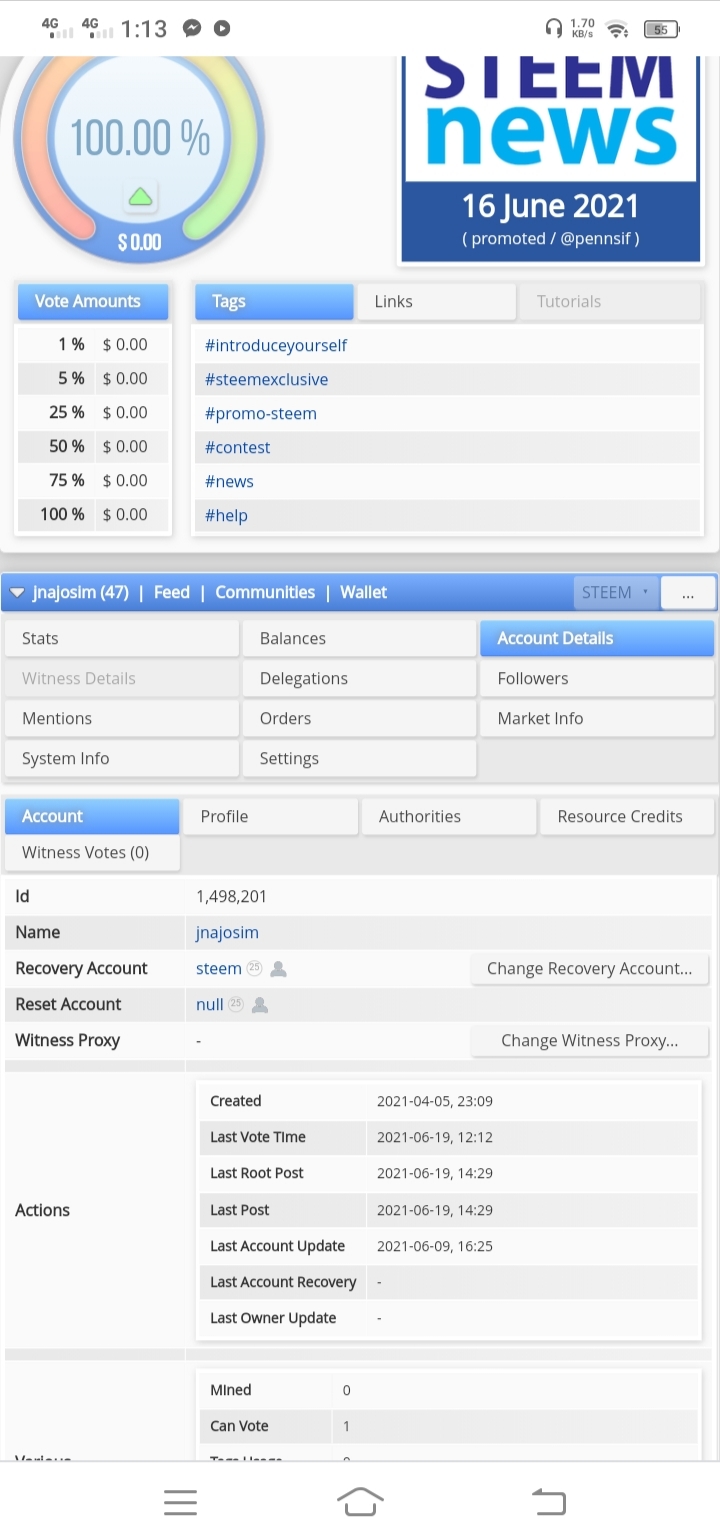
Task: Open the Balances section
Action: point(360,638)
